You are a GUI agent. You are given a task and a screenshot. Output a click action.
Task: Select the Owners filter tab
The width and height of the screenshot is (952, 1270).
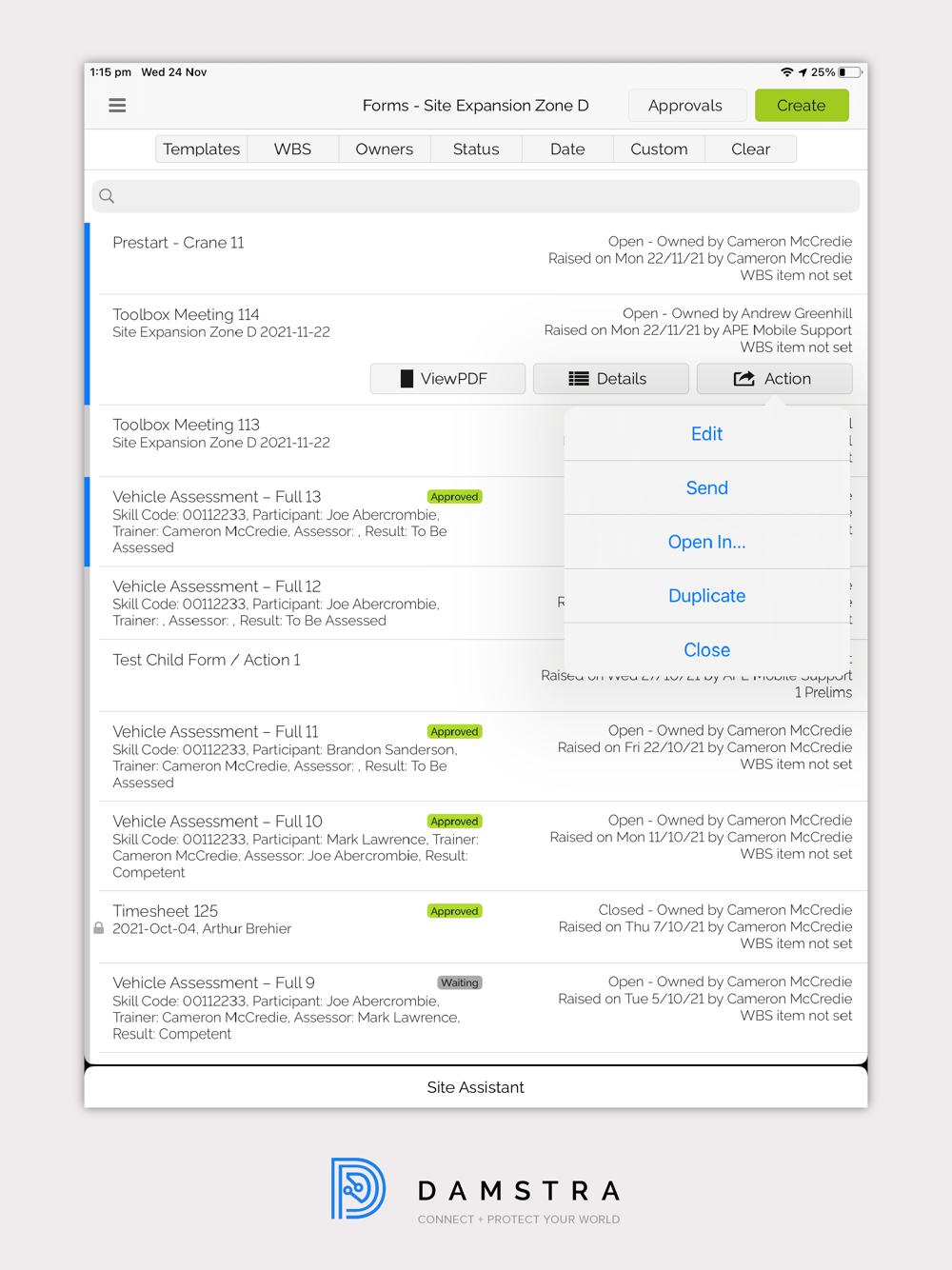coord(385,149)
